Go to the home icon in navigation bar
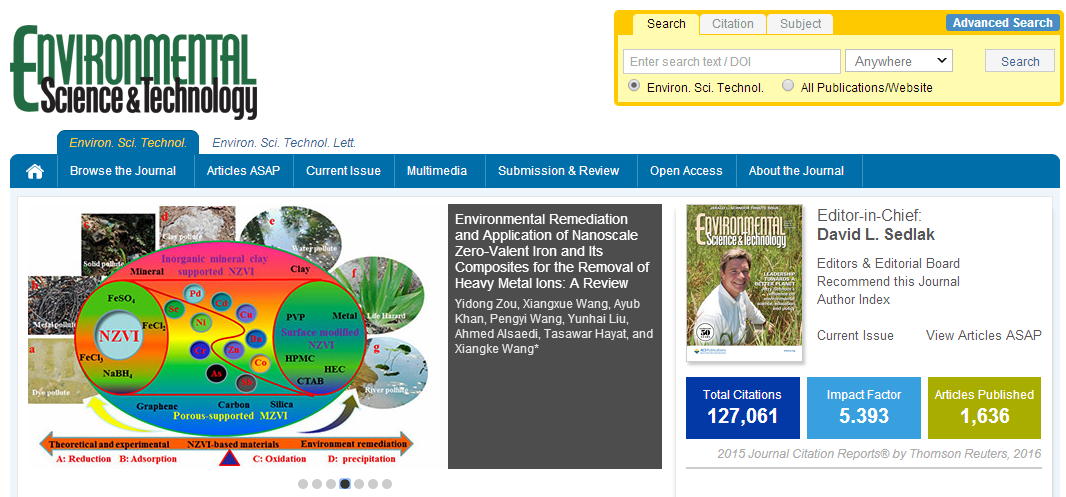Viewport: 1066px width, 497px height. click(35, 171)
